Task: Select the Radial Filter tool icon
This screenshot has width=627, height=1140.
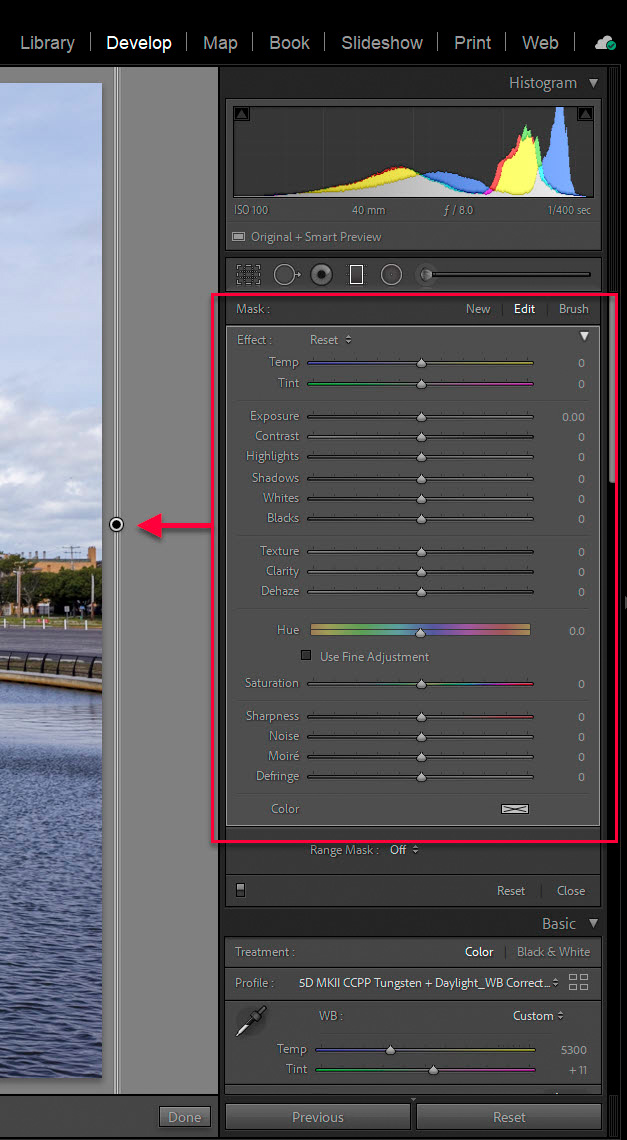Action: [391, 275]
